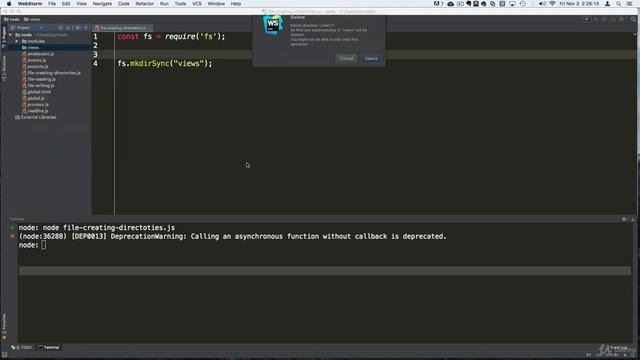Toggle tool window bars in bottom-left corner
This screenshot has width=640, height=360.
point(4,354)
